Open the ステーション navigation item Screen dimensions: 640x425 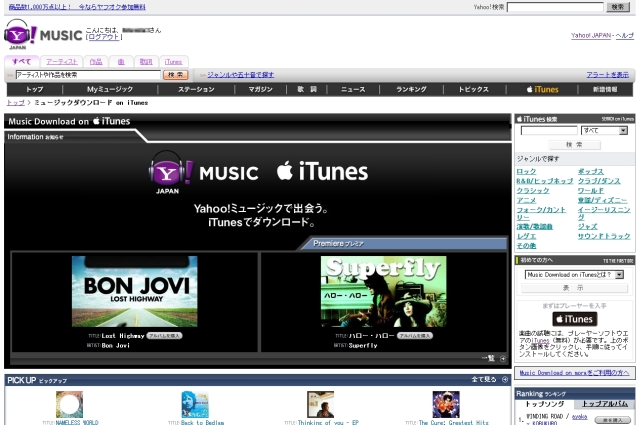coord(196,89)
